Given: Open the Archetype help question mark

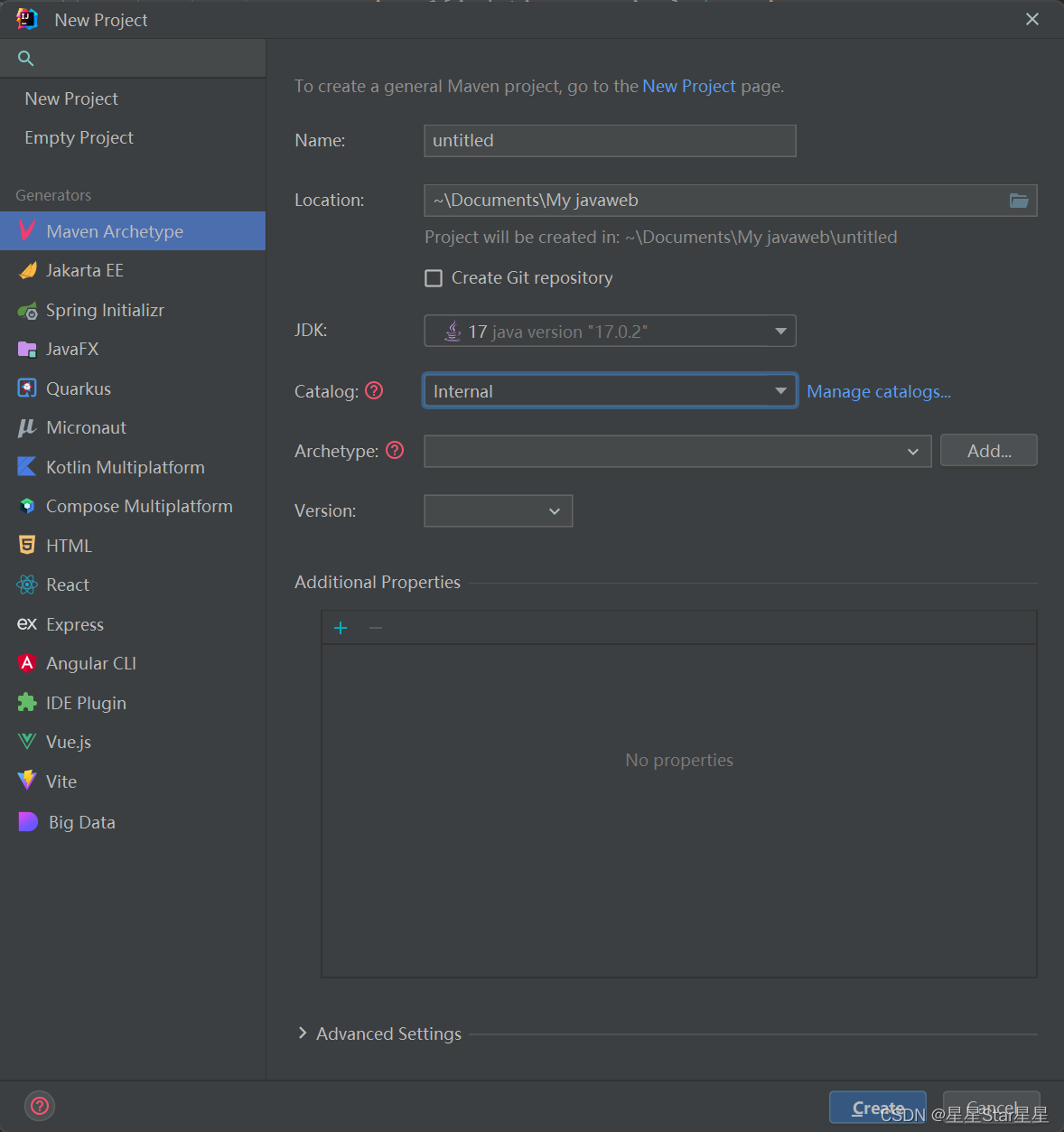Looking at the screenshot, I should 395,450.
